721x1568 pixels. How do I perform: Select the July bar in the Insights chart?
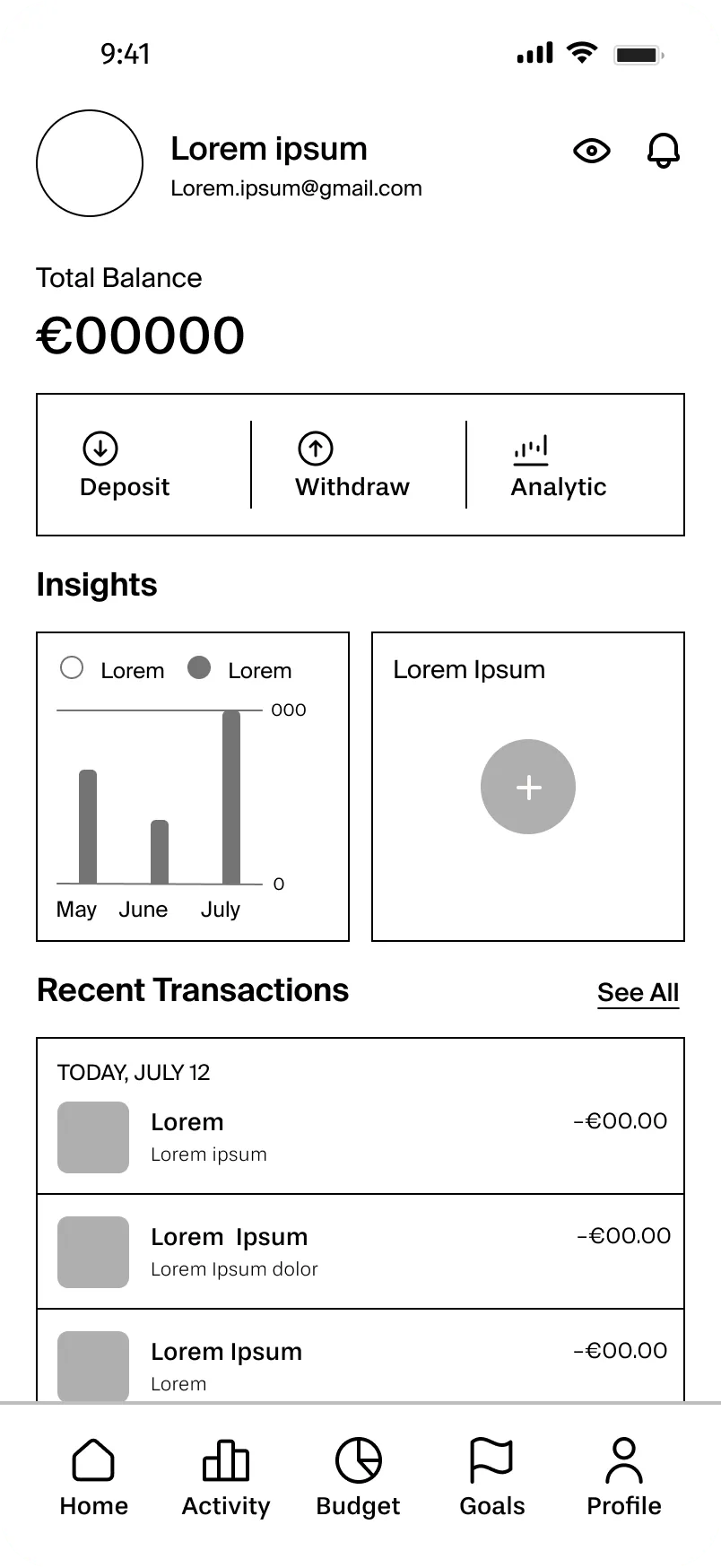[231, 797]
